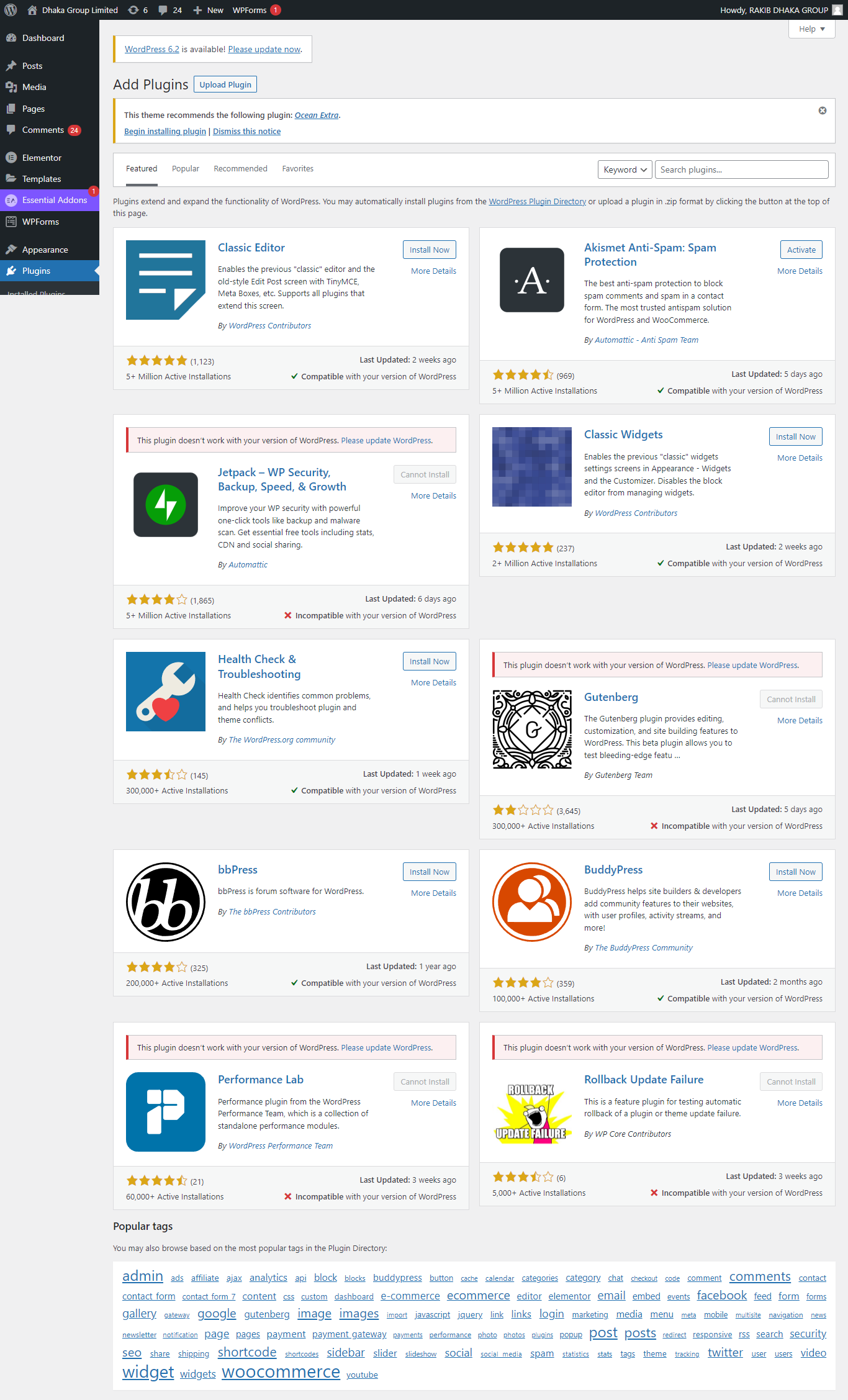Switch to the Favorites tab
Image resolution: width=848 pixels, height=1400 pixels.
(298, 169)
